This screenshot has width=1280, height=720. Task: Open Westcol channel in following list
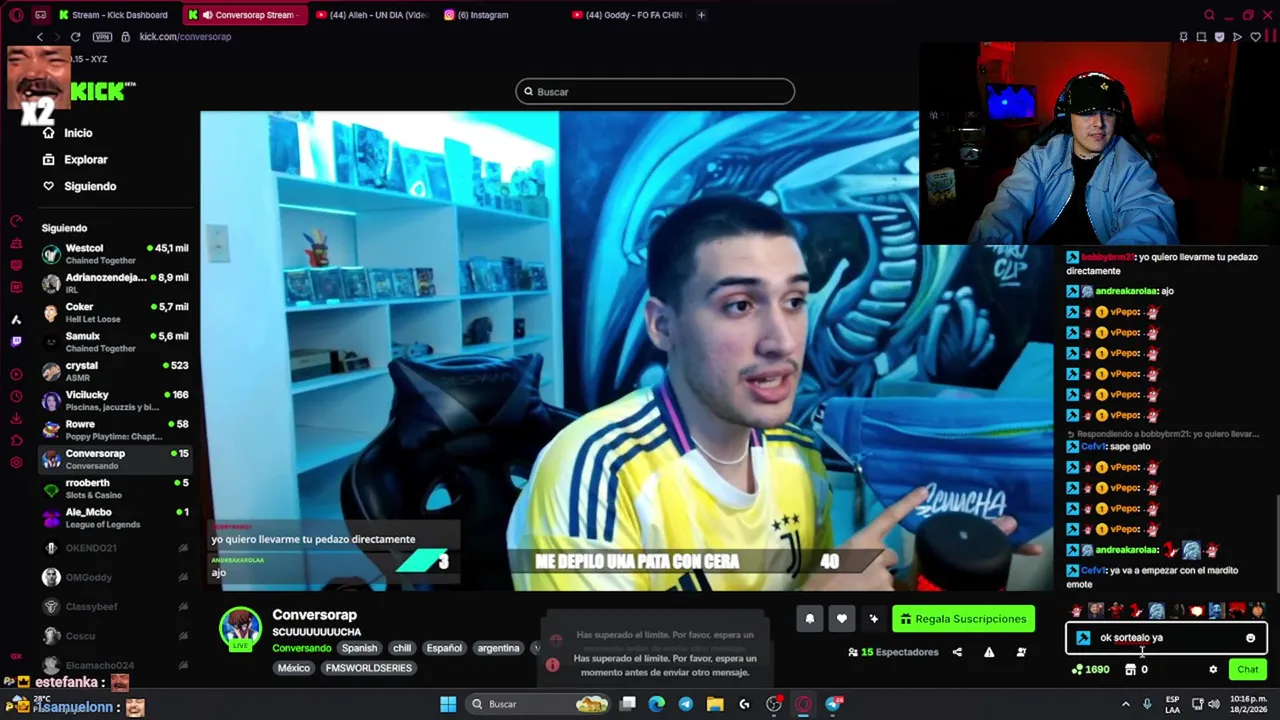pos(115,254)
